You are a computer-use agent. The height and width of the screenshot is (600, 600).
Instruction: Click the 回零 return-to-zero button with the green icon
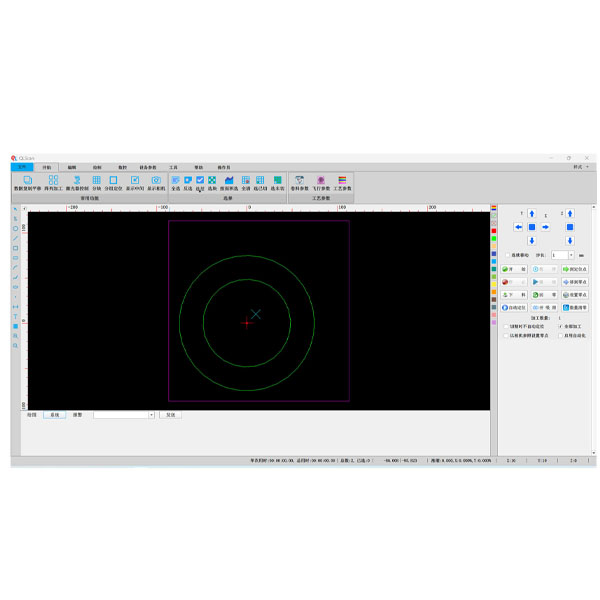point(544,295)
